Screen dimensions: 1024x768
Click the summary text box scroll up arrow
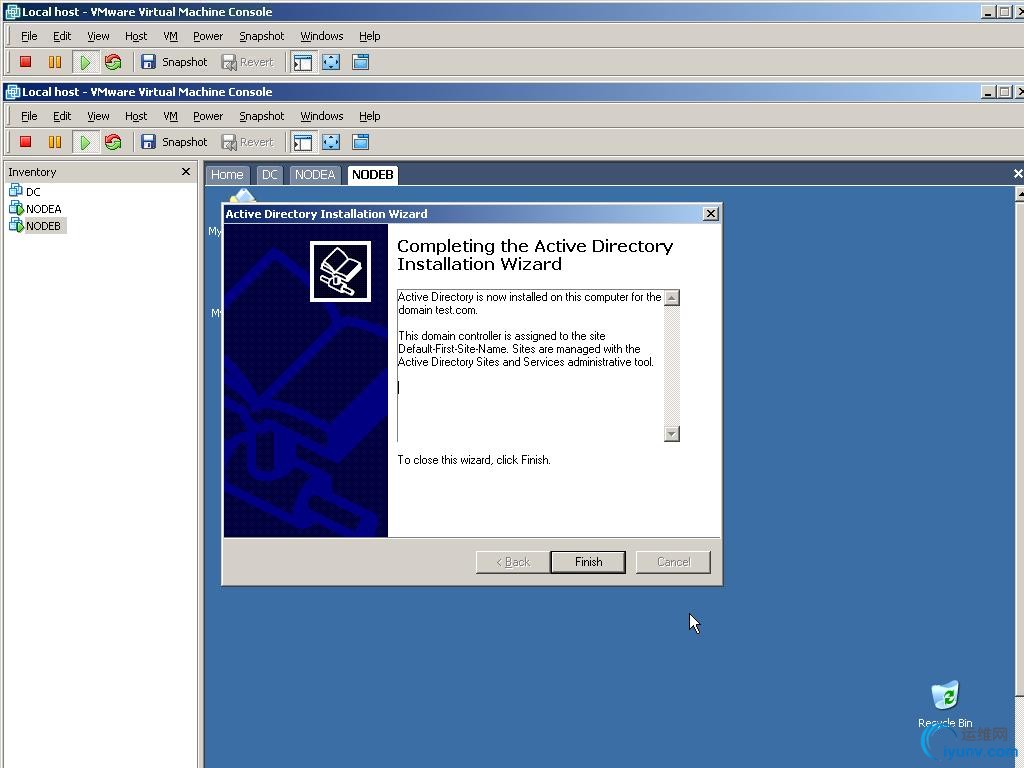671,298
